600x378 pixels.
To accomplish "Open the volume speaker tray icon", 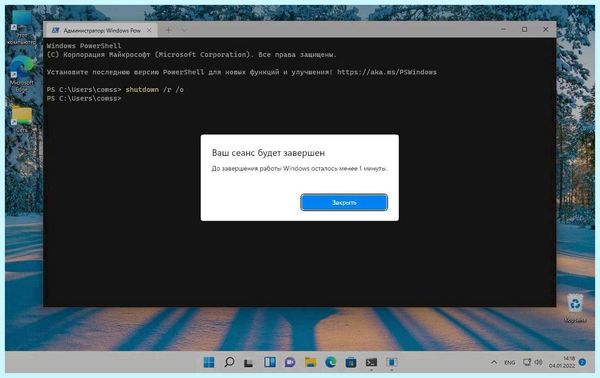I will tap(538, 362).
